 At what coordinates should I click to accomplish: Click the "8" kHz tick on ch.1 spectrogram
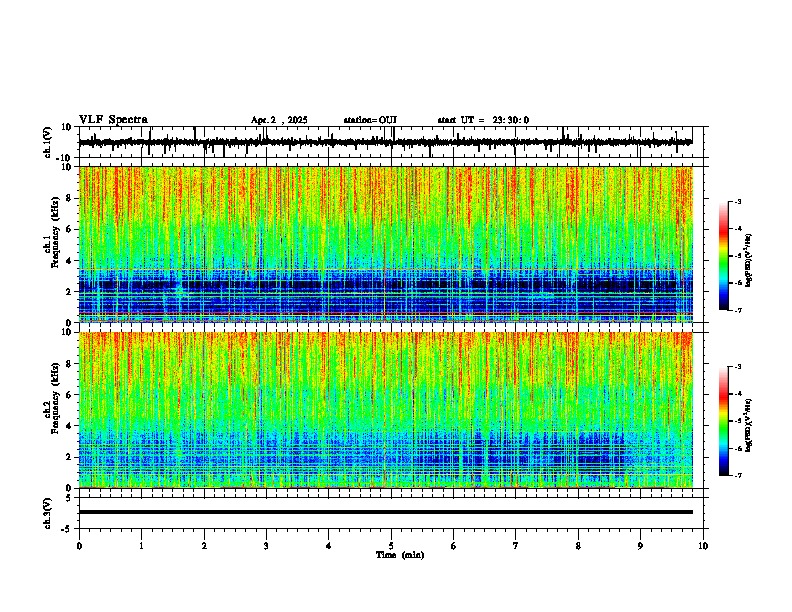click(70, 198)
